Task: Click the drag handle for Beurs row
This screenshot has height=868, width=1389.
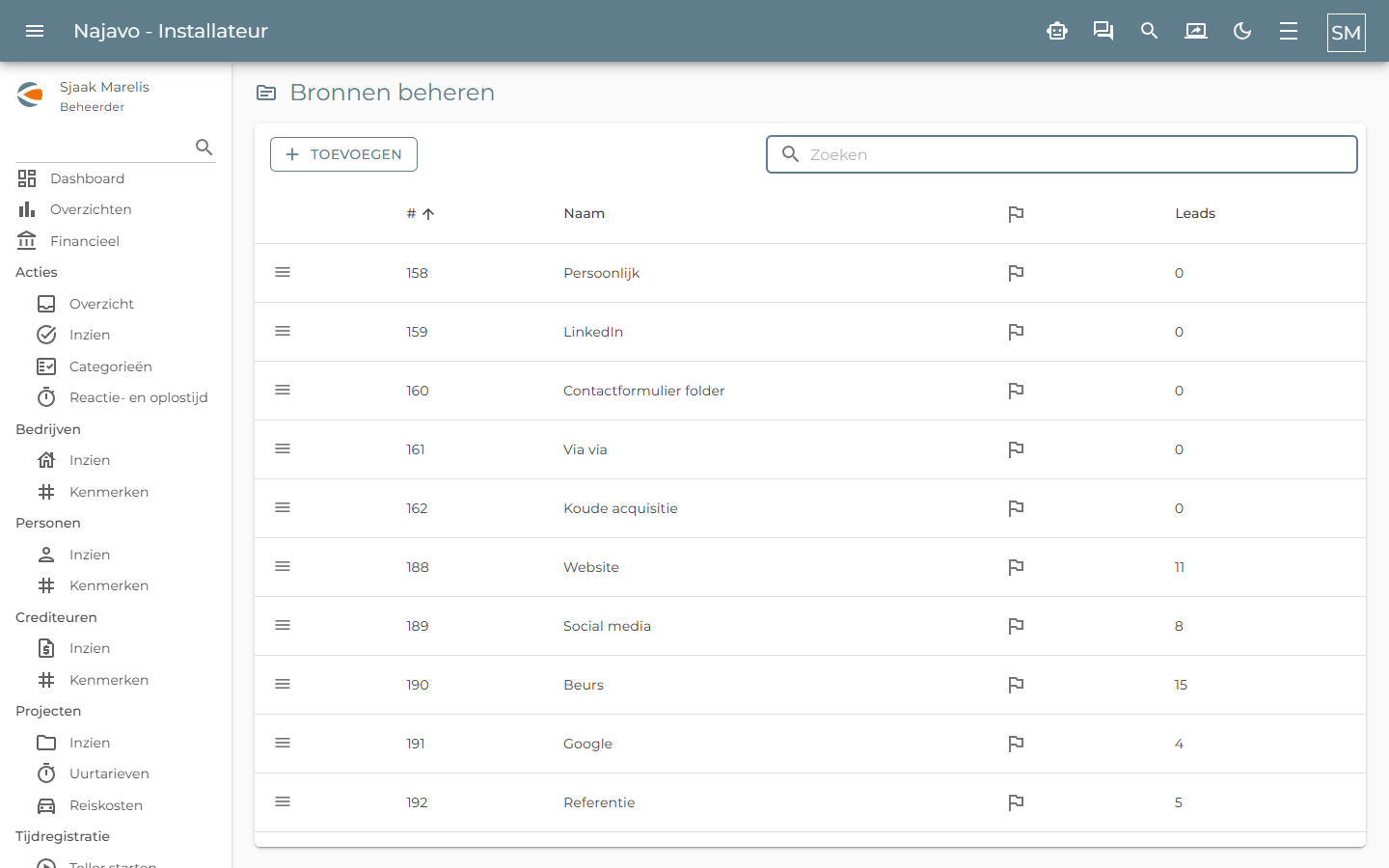Action: pyautogui.click(x=283, y=684)
